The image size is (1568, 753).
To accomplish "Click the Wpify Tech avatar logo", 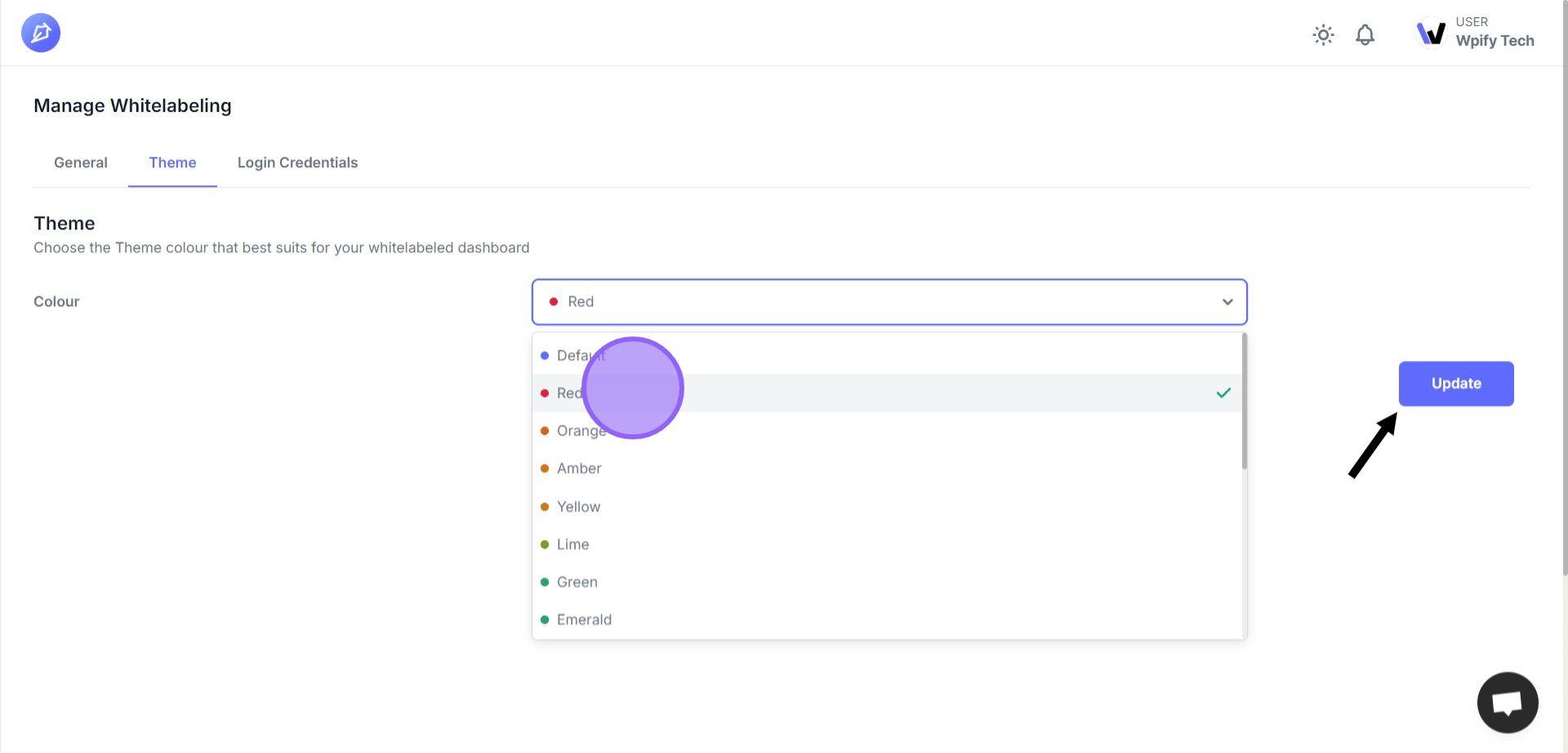I will point(1431,33).
